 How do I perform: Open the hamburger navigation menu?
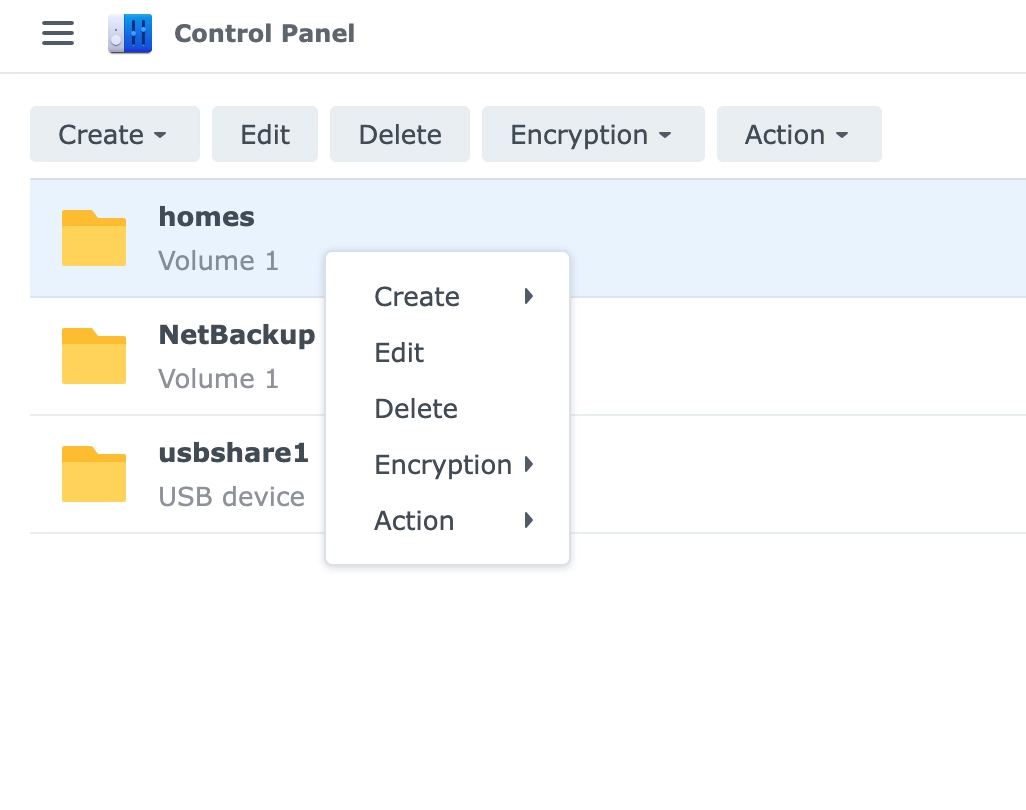pyautogui.click(x=58, y=33)
